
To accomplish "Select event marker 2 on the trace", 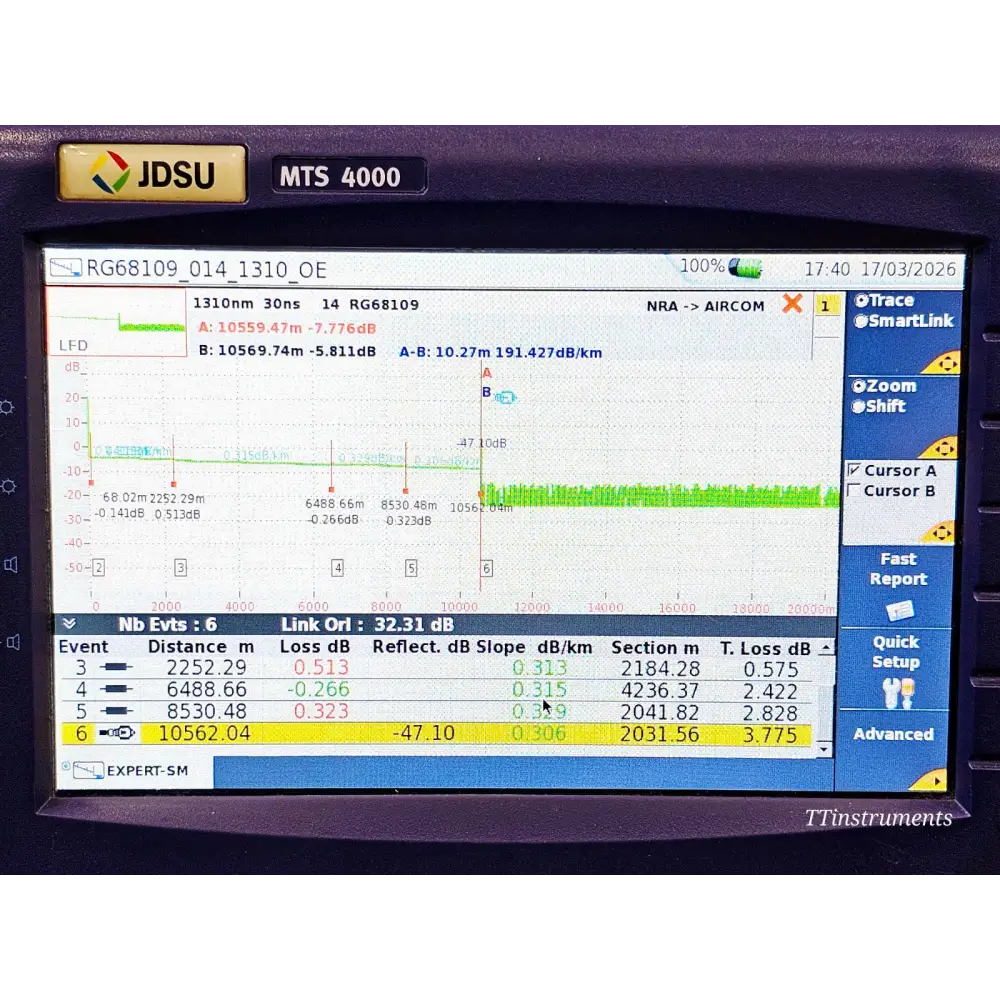I will pyautogui.click(x=98, y=568).
